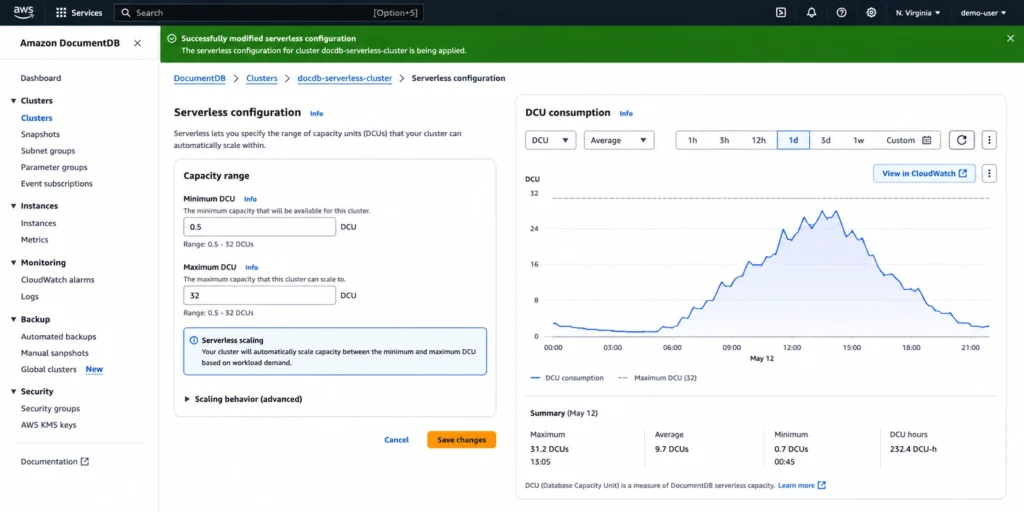The image size is (1024, 512).
Task: Toggle the DCU consumption legend entry
Action: coord(567,377)
